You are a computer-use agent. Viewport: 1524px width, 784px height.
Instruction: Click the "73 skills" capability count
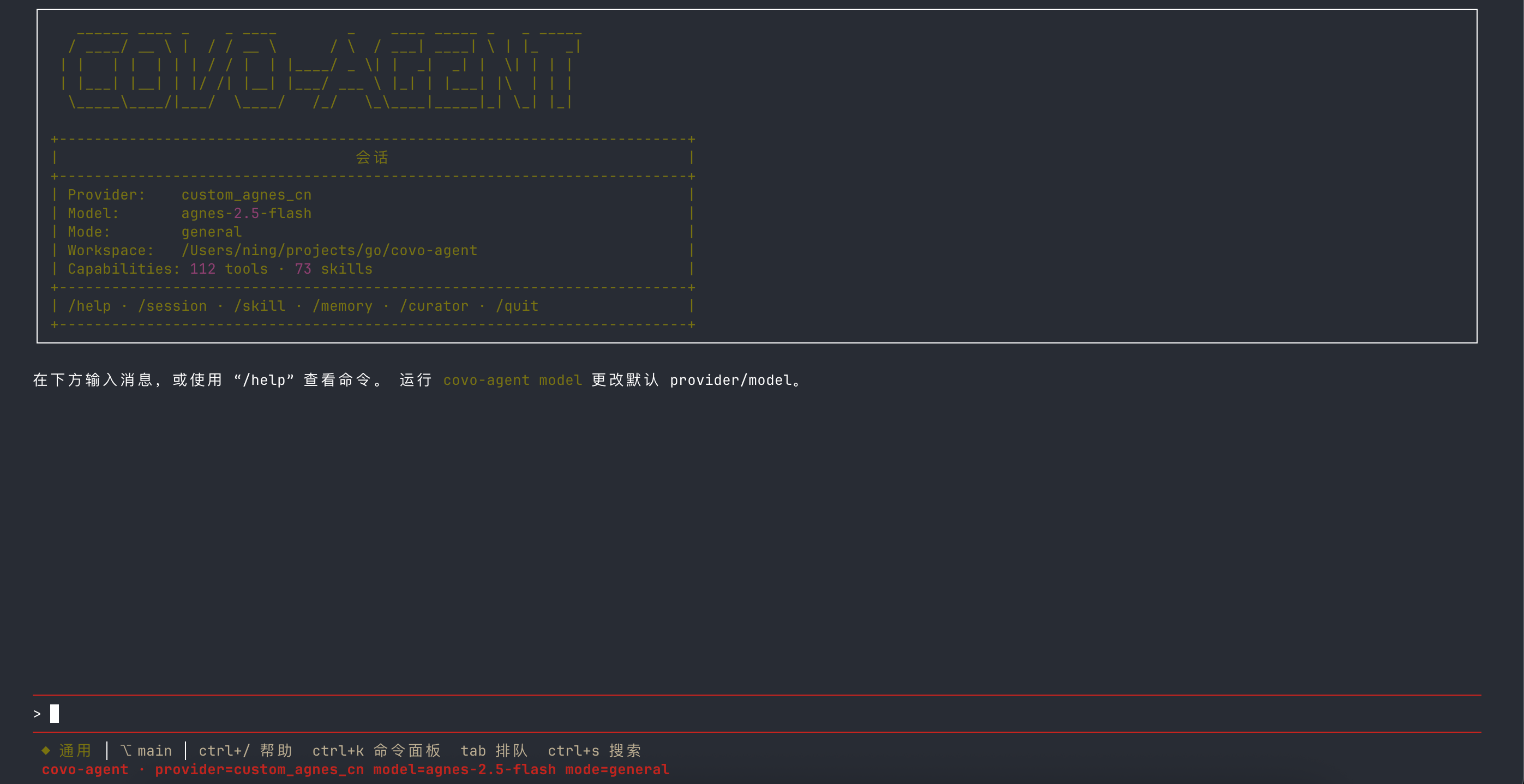[x=334, y=269]
